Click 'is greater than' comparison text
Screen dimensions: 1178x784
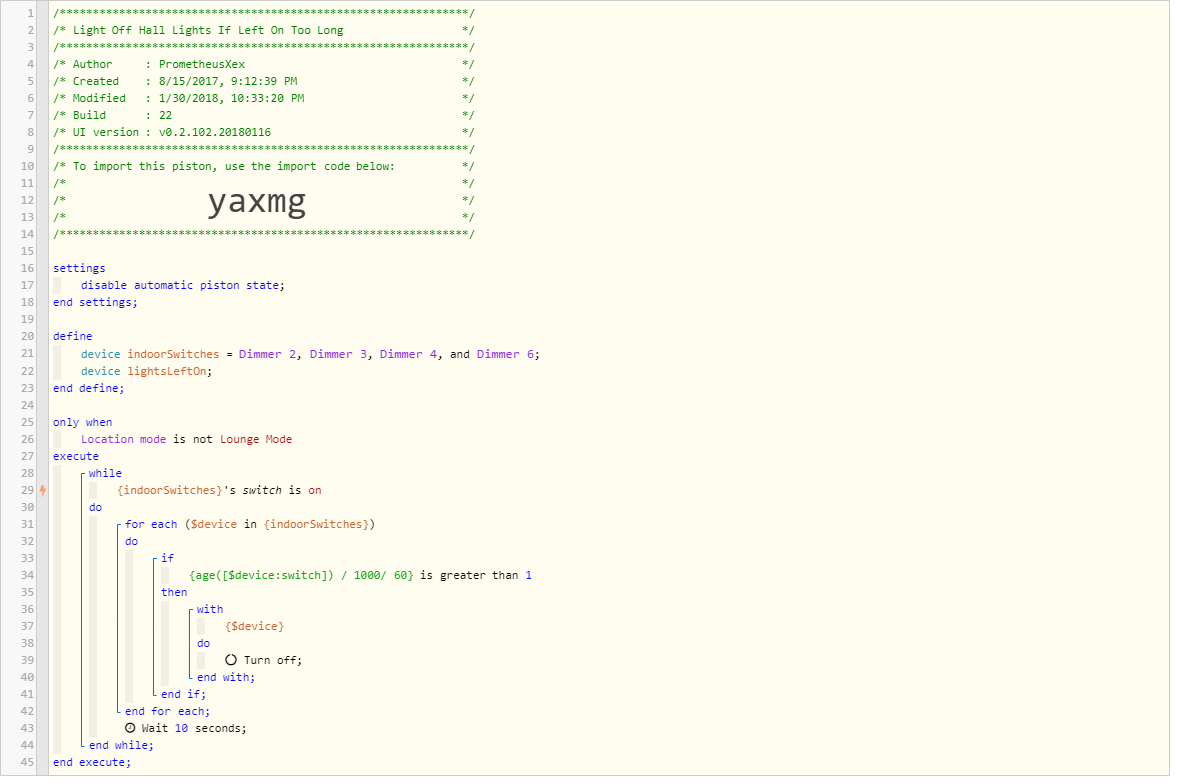click(470, 576)
